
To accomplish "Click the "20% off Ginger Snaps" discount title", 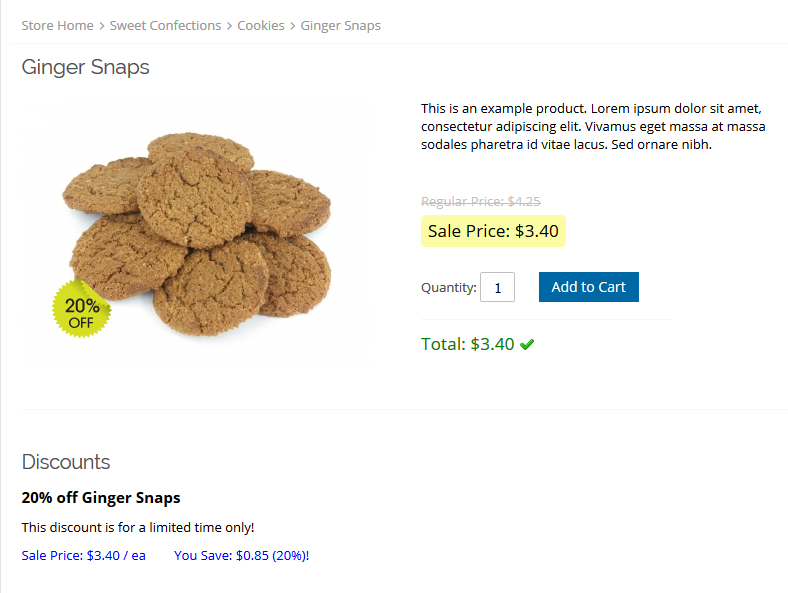I will tap(101, 498).
